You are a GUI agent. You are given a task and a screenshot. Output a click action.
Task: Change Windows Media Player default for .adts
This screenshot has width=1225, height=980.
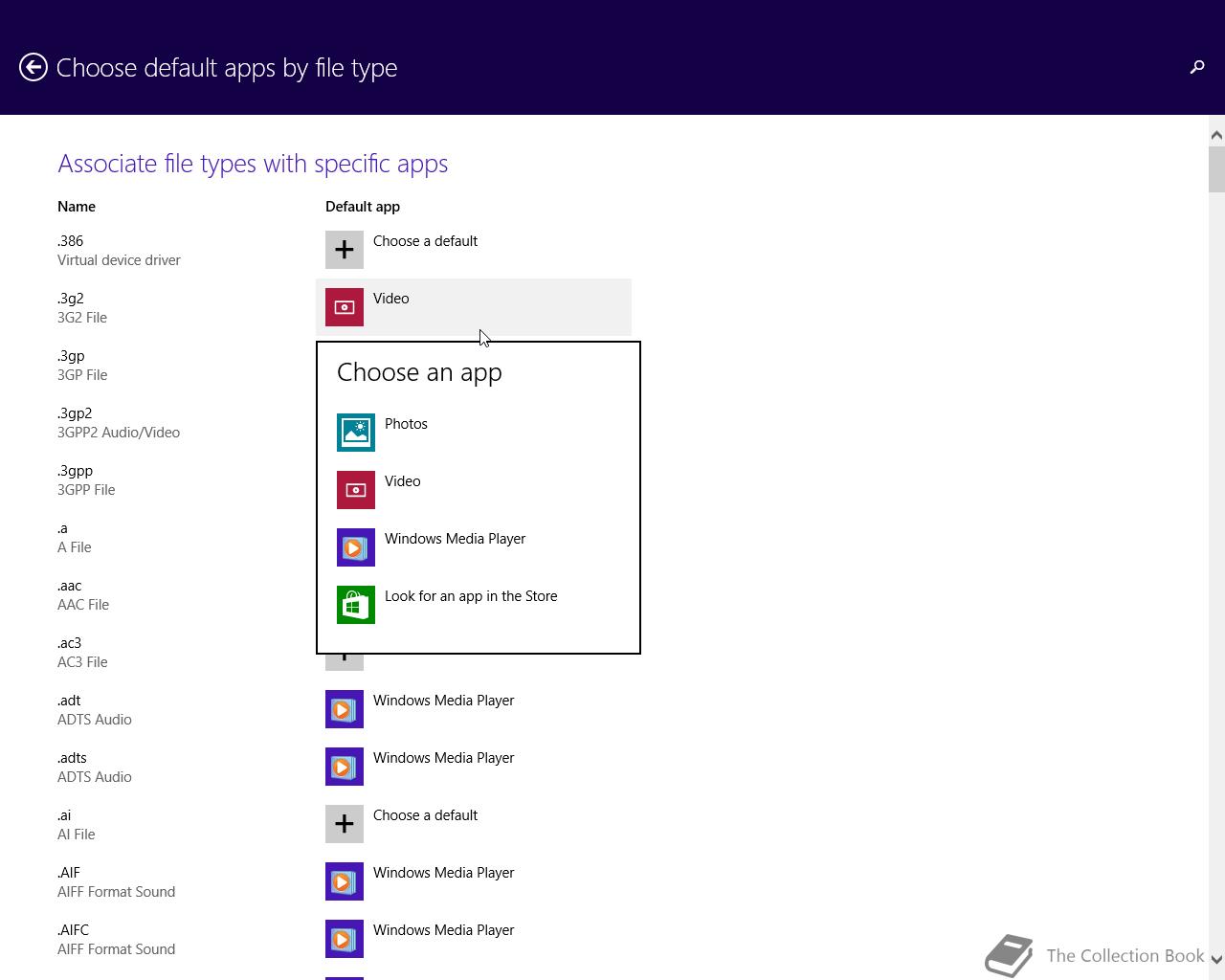click(474, 767)
